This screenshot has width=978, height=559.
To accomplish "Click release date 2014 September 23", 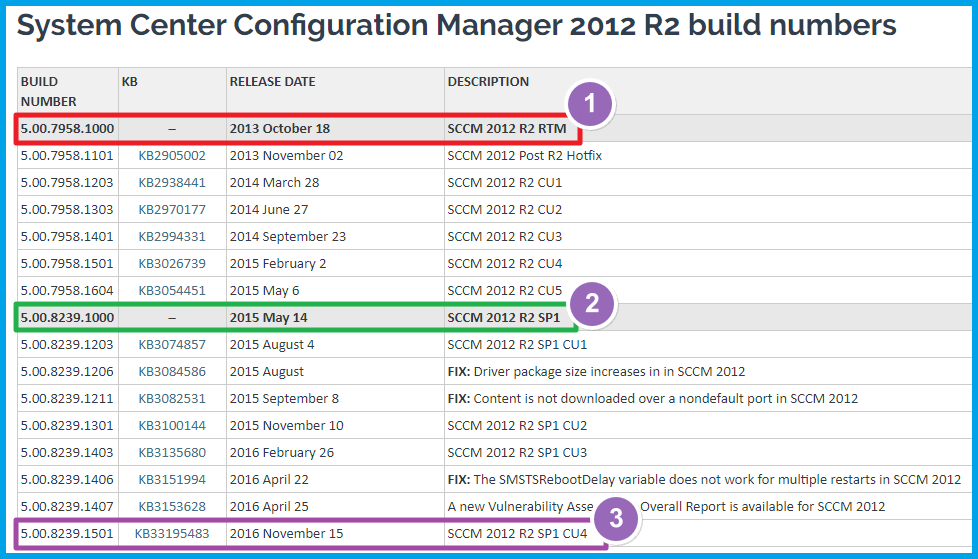I will point(288,236).
